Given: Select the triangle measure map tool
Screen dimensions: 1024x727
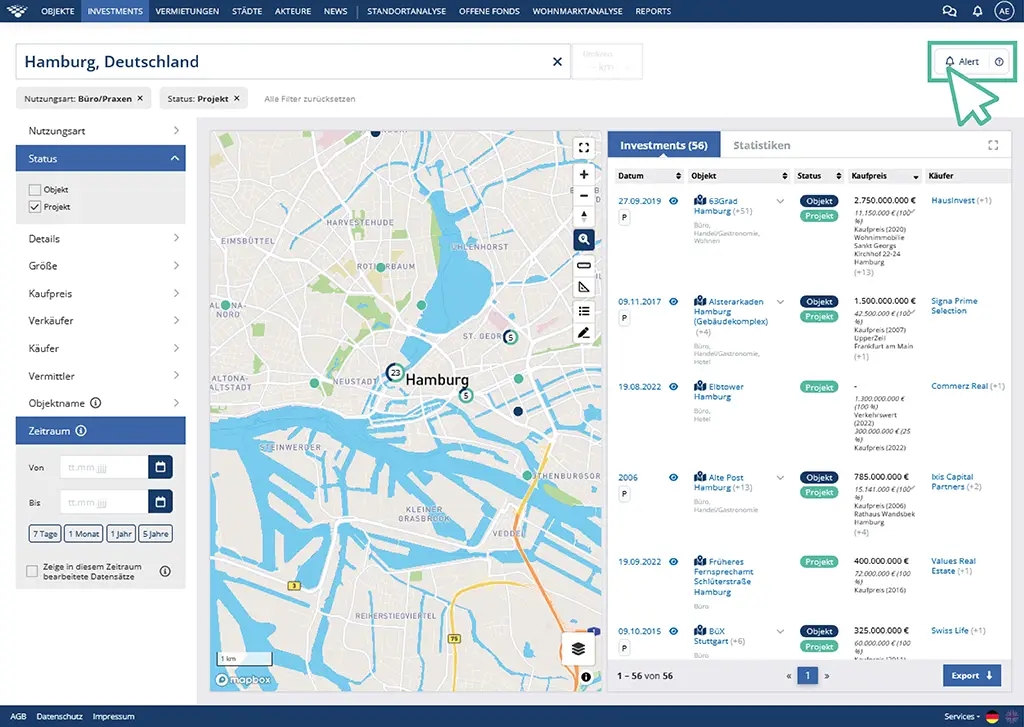Looking at the screenshot, I should coord(584,287).
